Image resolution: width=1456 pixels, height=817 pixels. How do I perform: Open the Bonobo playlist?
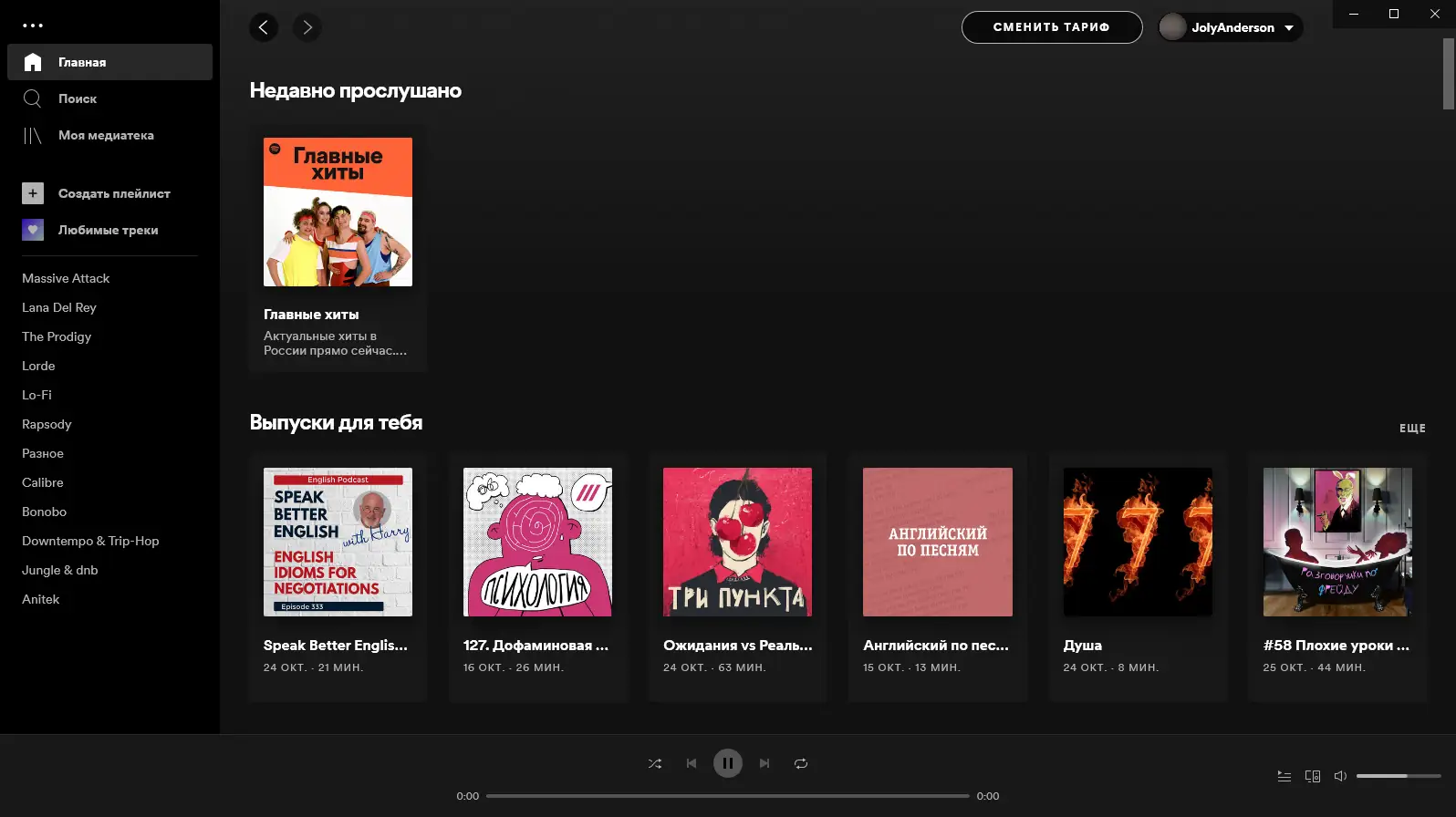click(45, 512)
